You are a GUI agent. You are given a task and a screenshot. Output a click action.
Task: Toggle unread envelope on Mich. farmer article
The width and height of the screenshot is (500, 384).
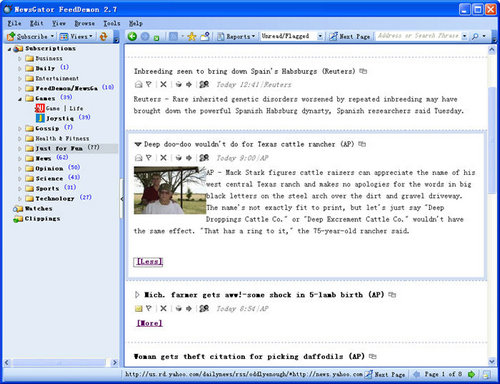pyautogui.click(x=138, y=309)
